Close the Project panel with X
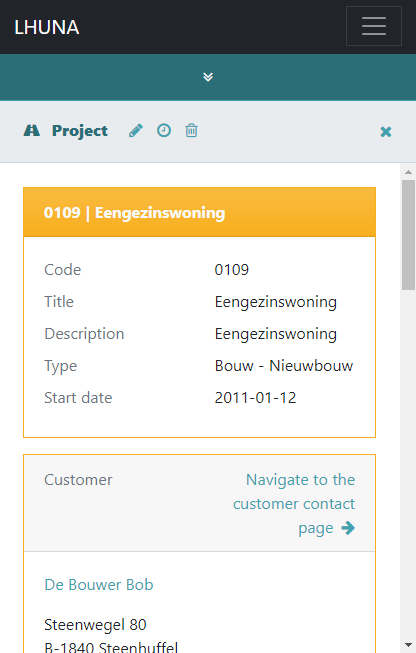 click(386, 132)
